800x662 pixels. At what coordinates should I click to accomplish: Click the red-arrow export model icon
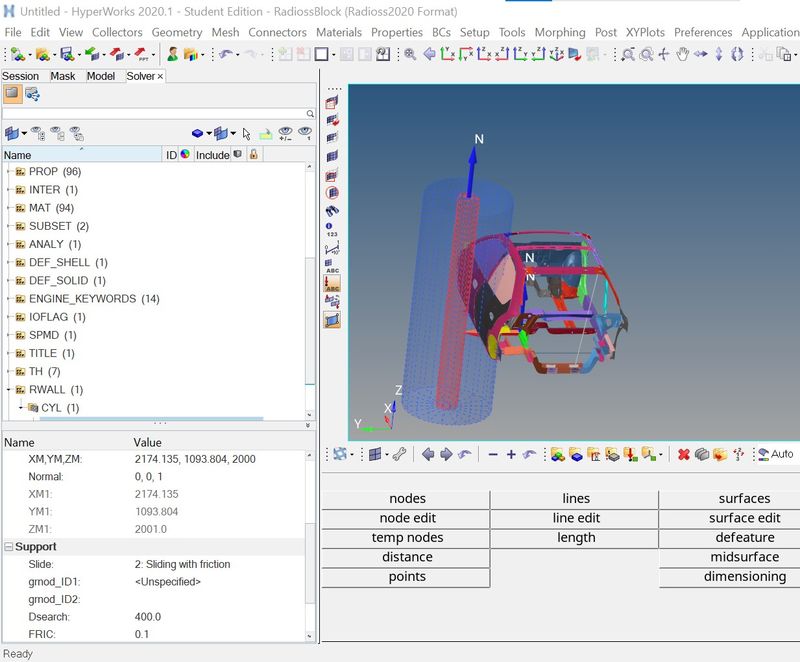pyautogui.click(x=116, y=54)
